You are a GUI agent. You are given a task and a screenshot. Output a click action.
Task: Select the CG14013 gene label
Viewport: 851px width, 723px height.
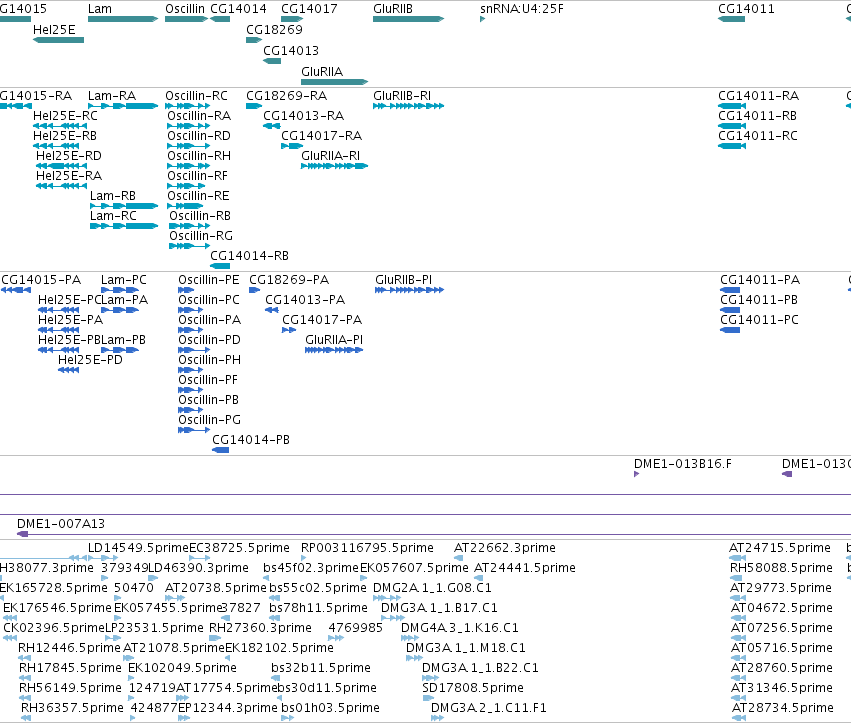click(x=291, y=50)
